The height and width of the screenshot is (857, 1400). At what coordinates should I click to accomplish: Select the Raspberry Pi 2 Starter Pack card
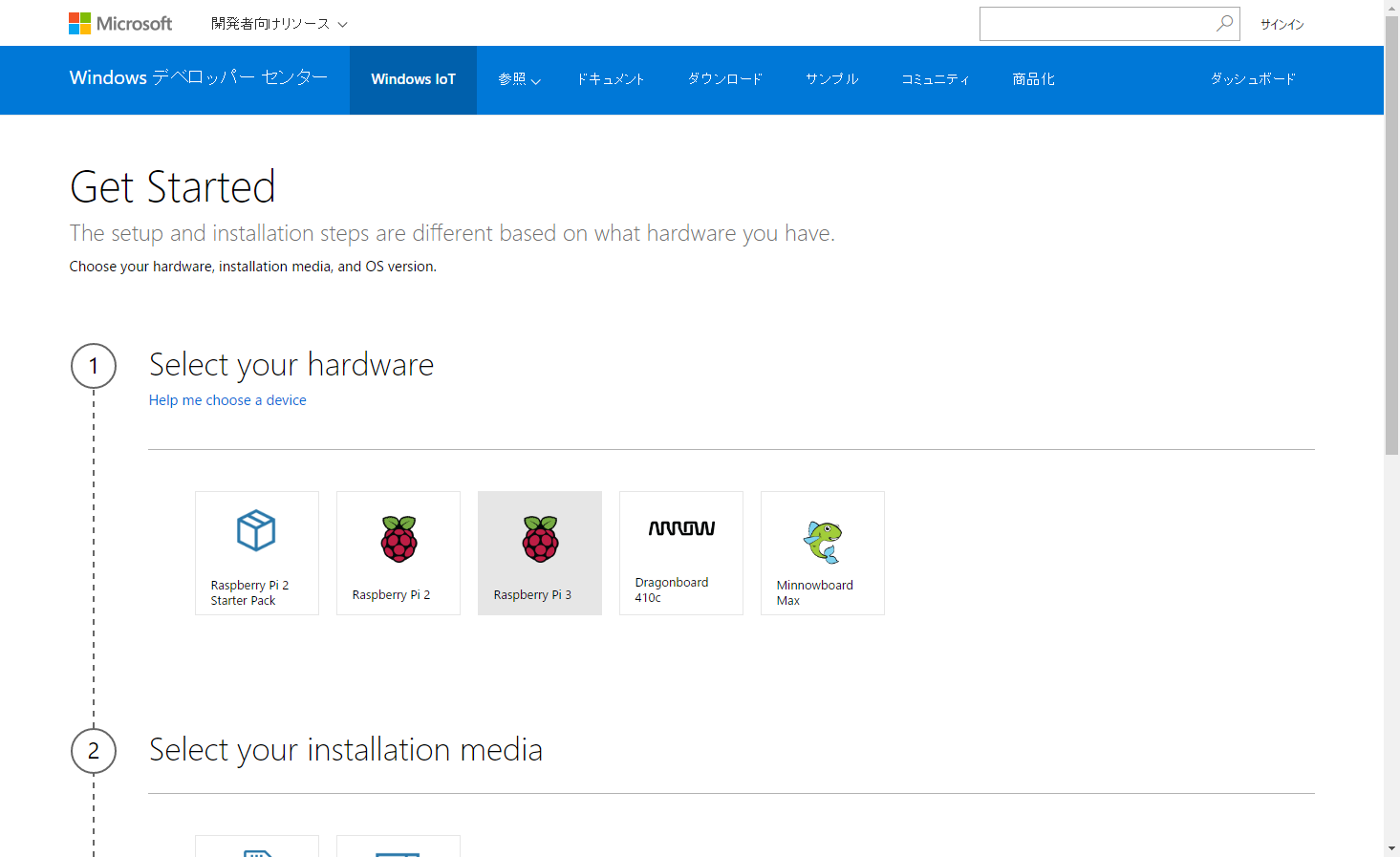(x=257, y=553)
